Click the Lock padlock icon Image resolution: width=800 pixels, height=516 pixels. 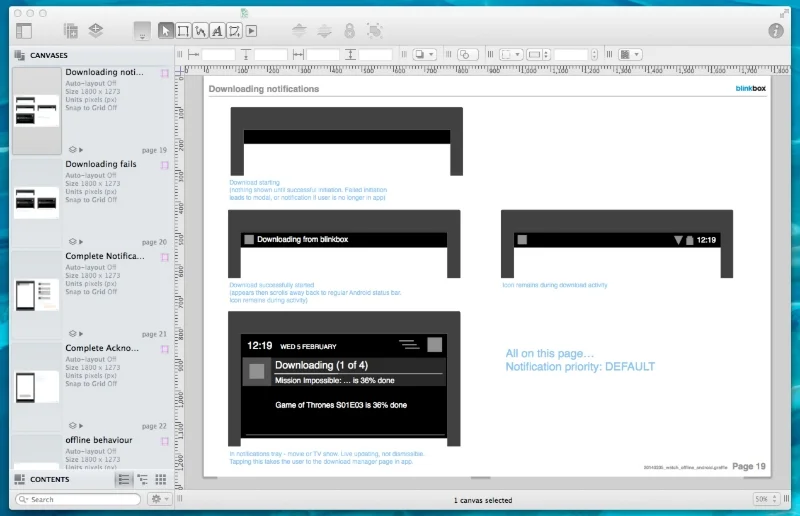pyautogui.click(x=349, y=31)
